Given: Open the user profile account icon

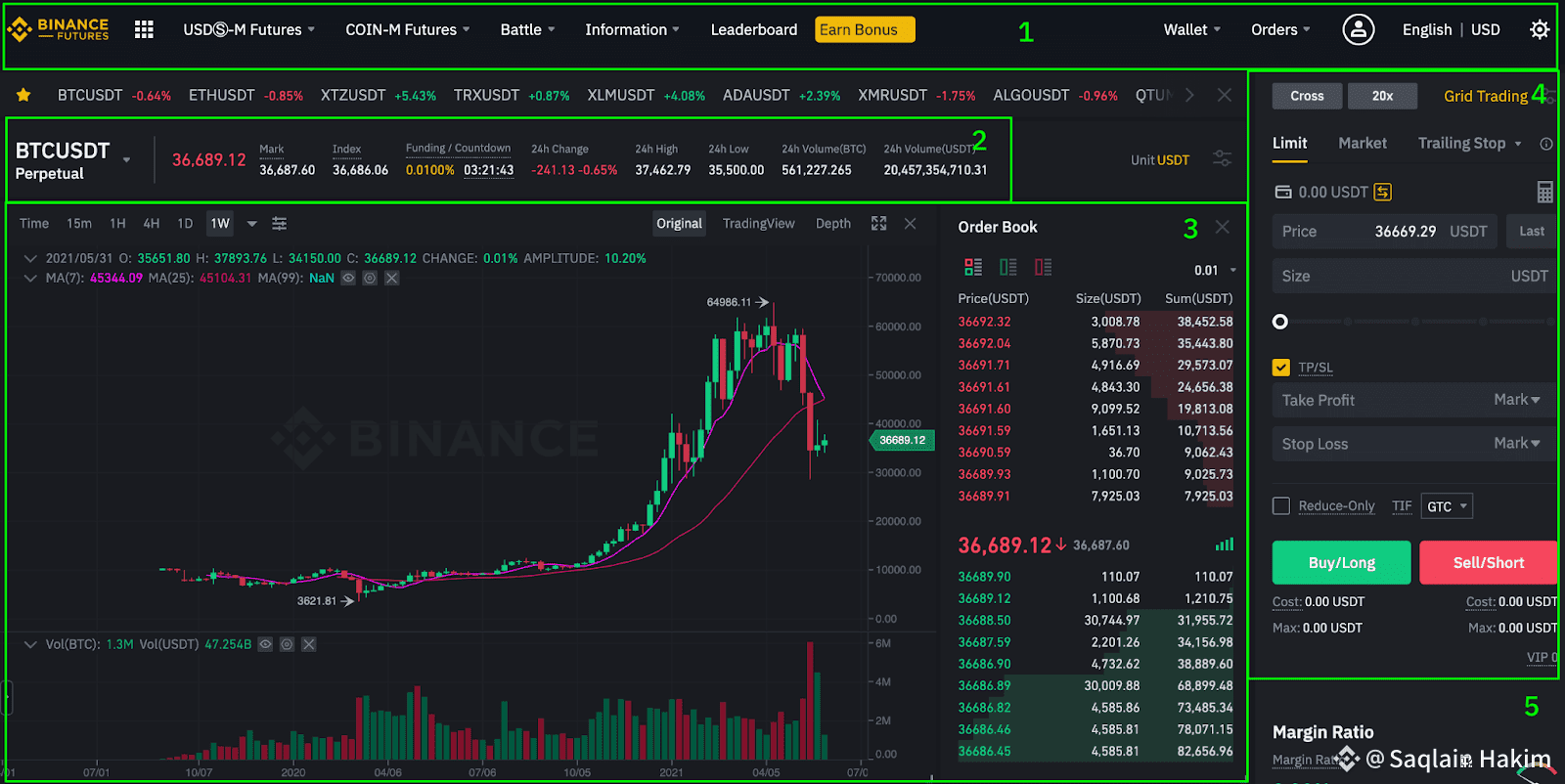Looking at the screenshot, I should (1358, 29).
